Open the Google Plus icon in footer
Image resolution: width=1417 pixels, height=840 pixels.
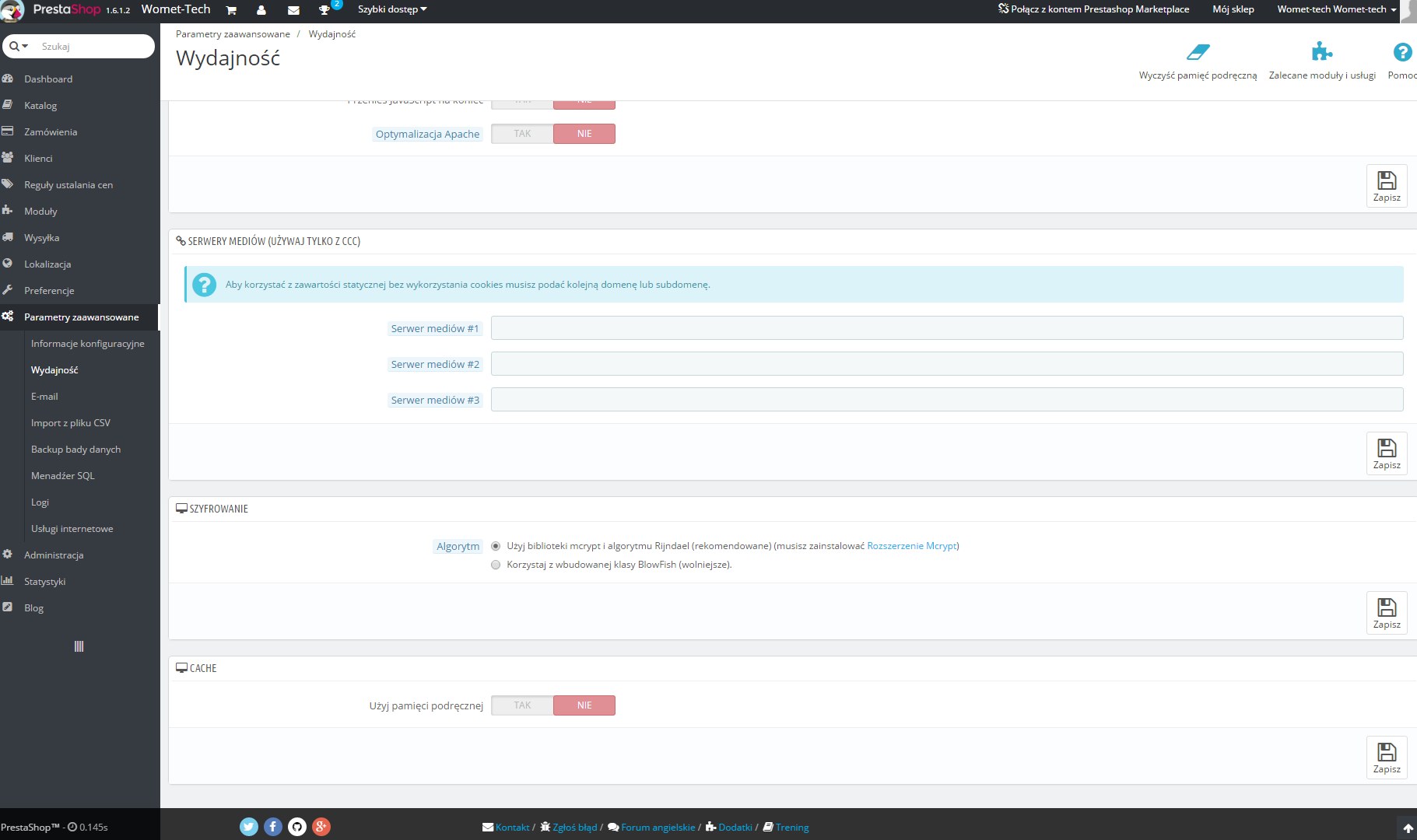pyautogui.click(x=321, y=827)
